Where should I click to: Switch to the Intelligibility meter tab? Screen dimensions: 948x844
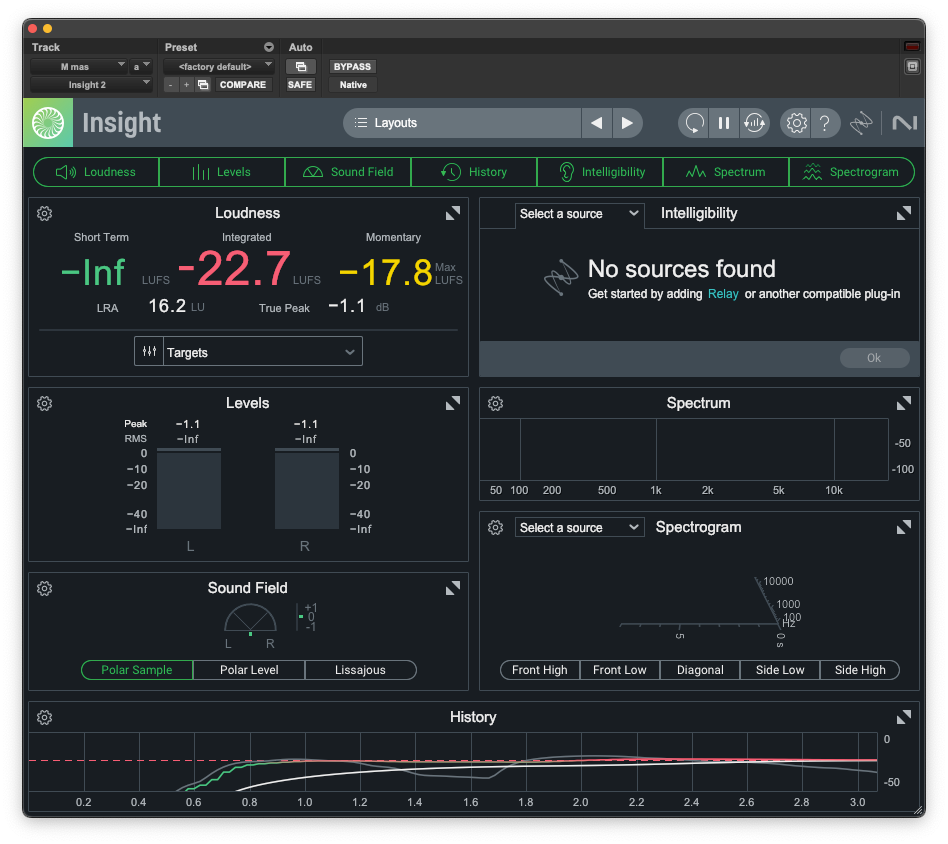(599, 171)
